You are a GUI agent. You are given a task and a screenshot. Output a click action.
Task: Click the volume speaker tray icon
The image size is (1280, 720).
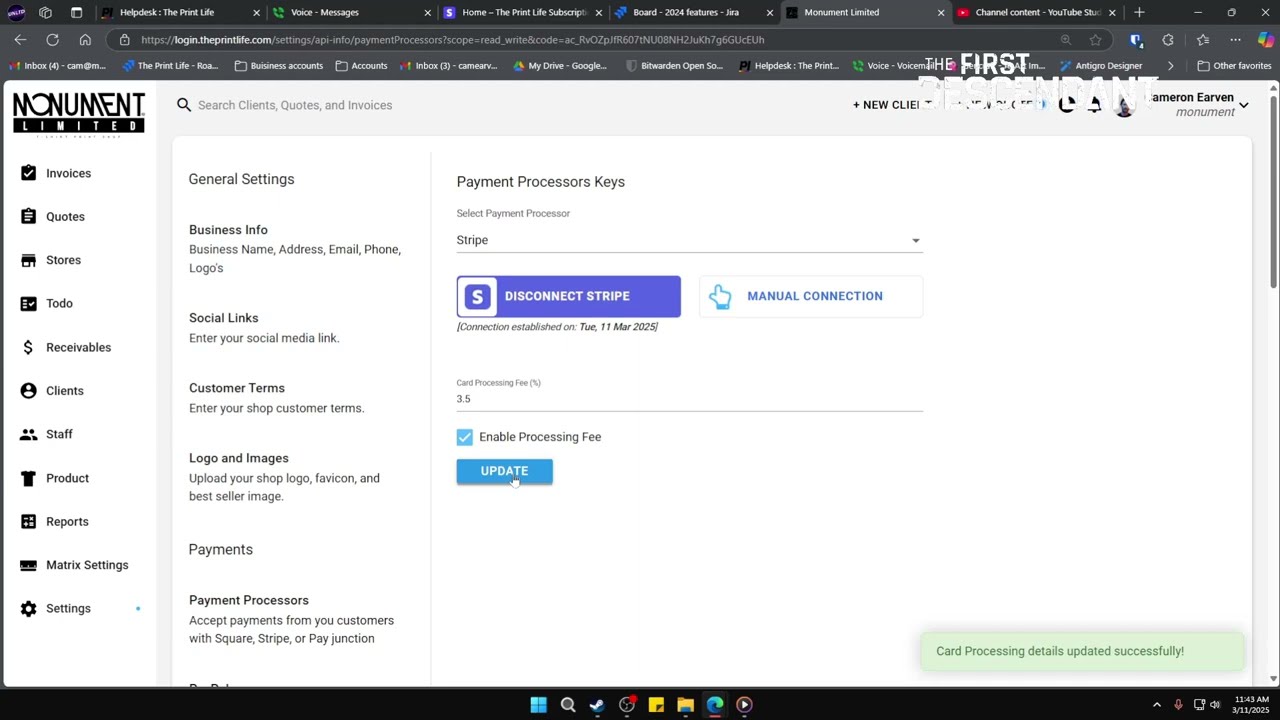point(1215,705)
